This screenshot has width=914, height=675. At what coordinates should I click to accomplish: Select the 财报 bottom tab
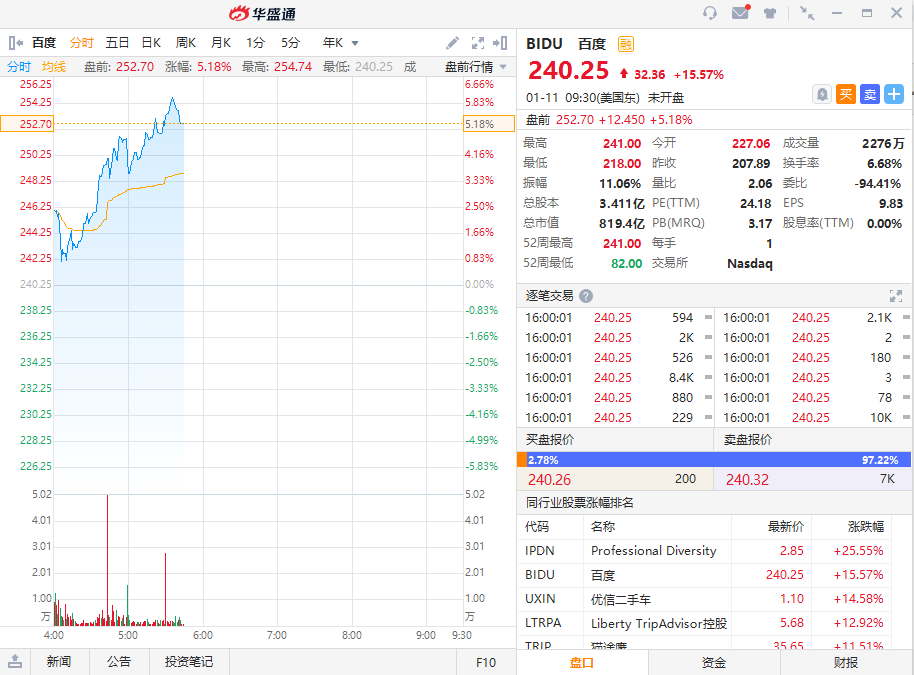pos(846,662)
